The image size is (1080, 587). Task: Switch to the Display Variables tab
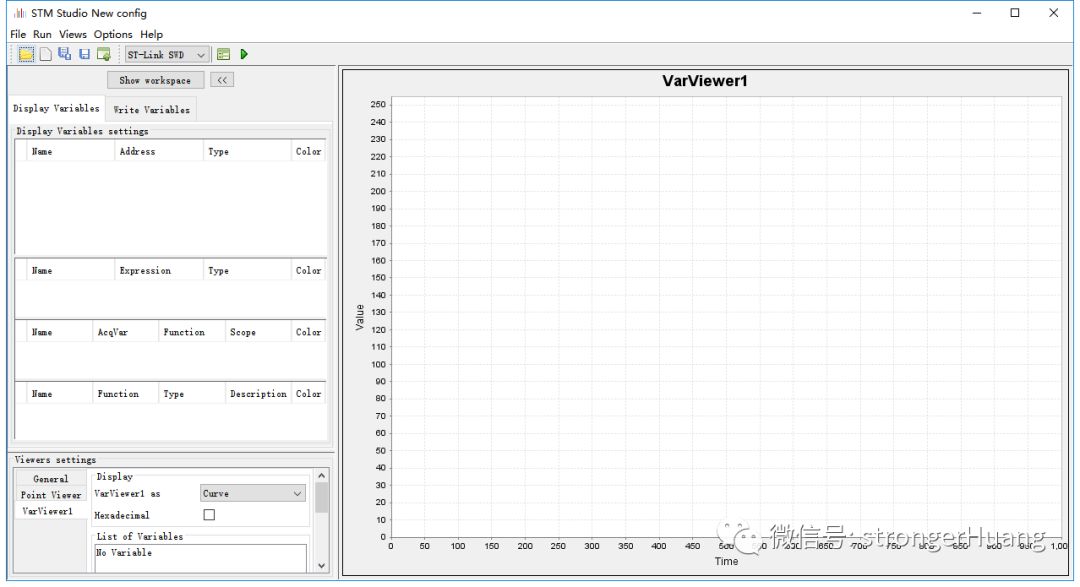pos(56,108)
